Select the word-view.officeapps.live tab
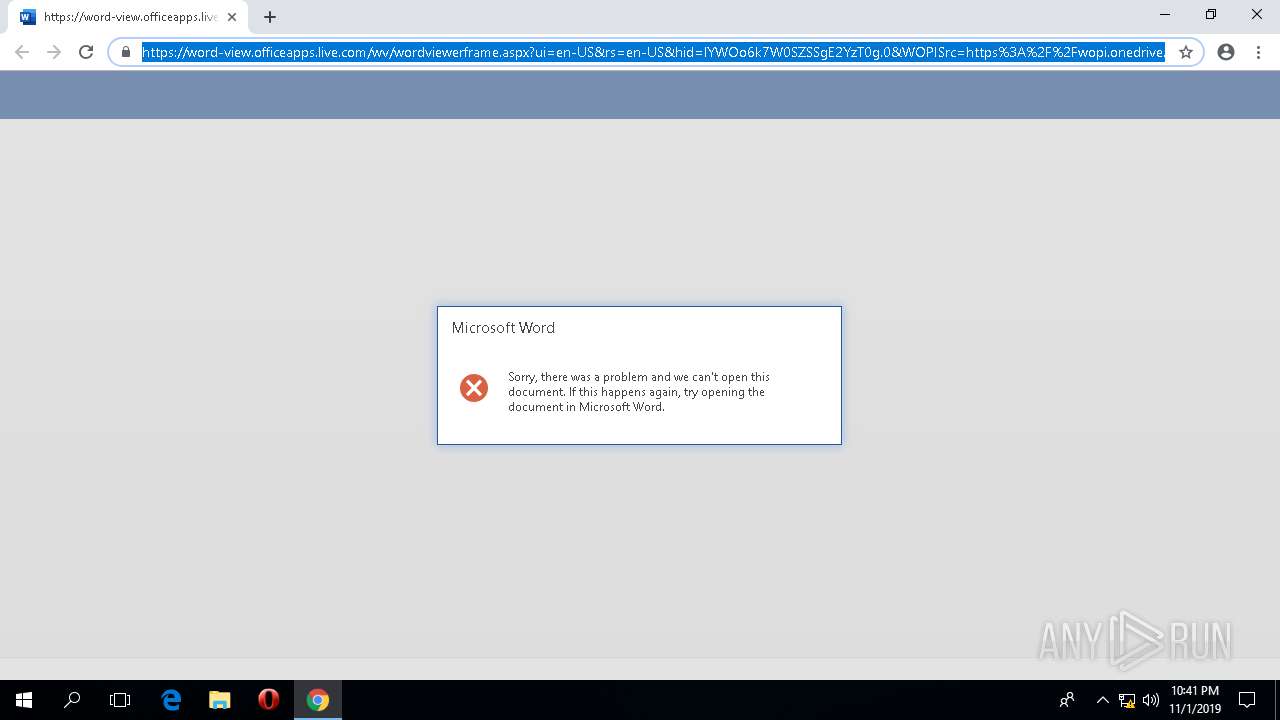The height and width of the screenshot is (720, 1280). pos(128,17)
